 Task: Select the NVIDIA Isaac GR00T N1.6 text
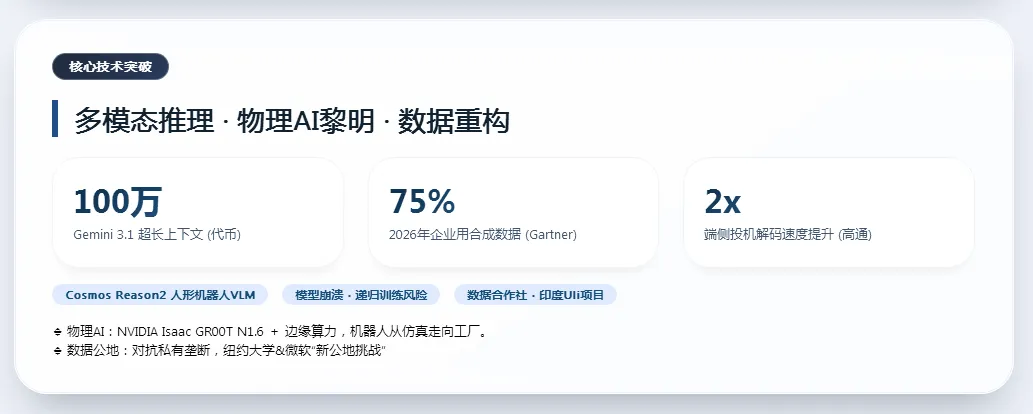(x=190, y=332)
